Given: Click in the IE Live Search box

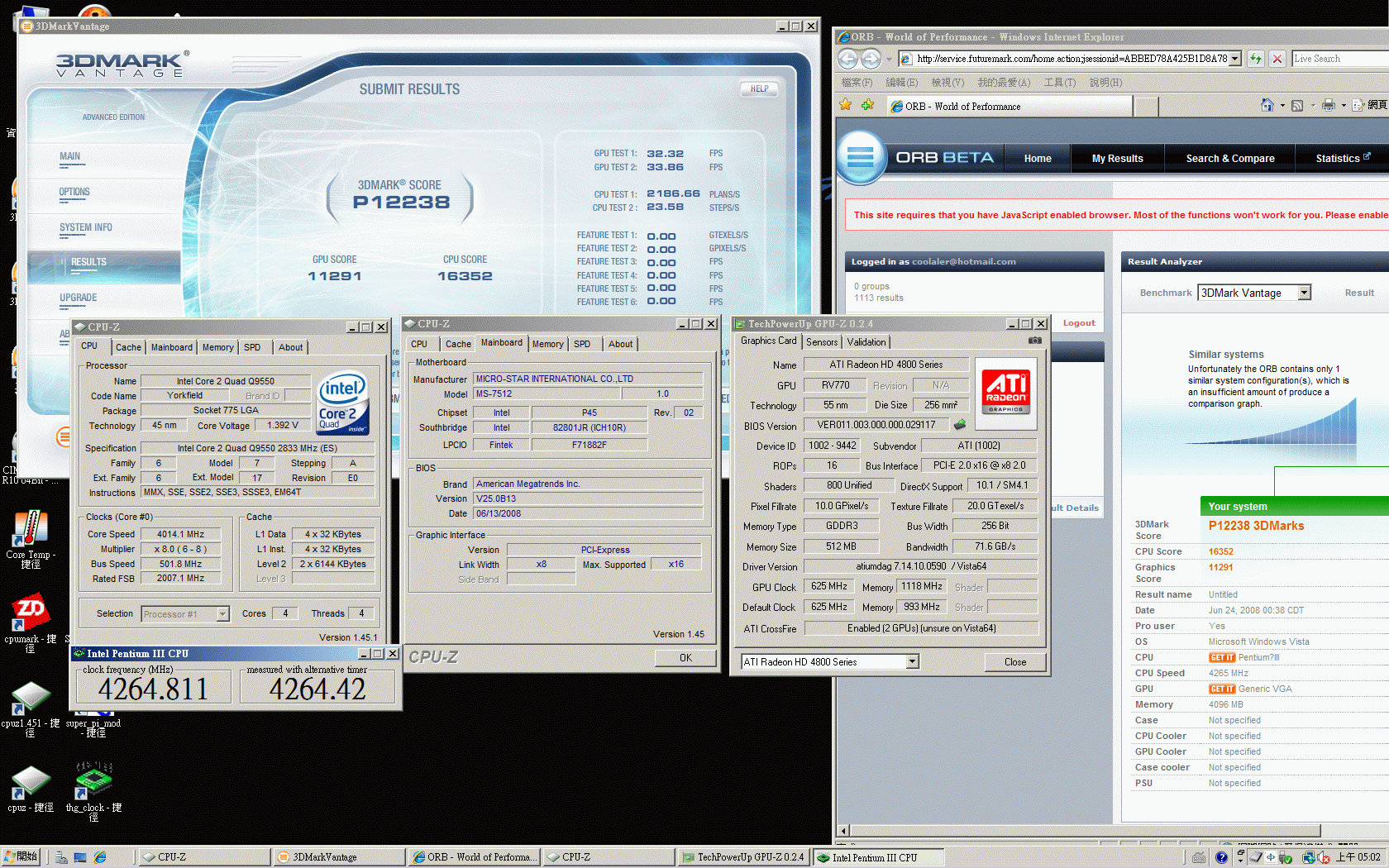Looking at the screenshot, I should pyautogui.click(x=1339, y=59).
